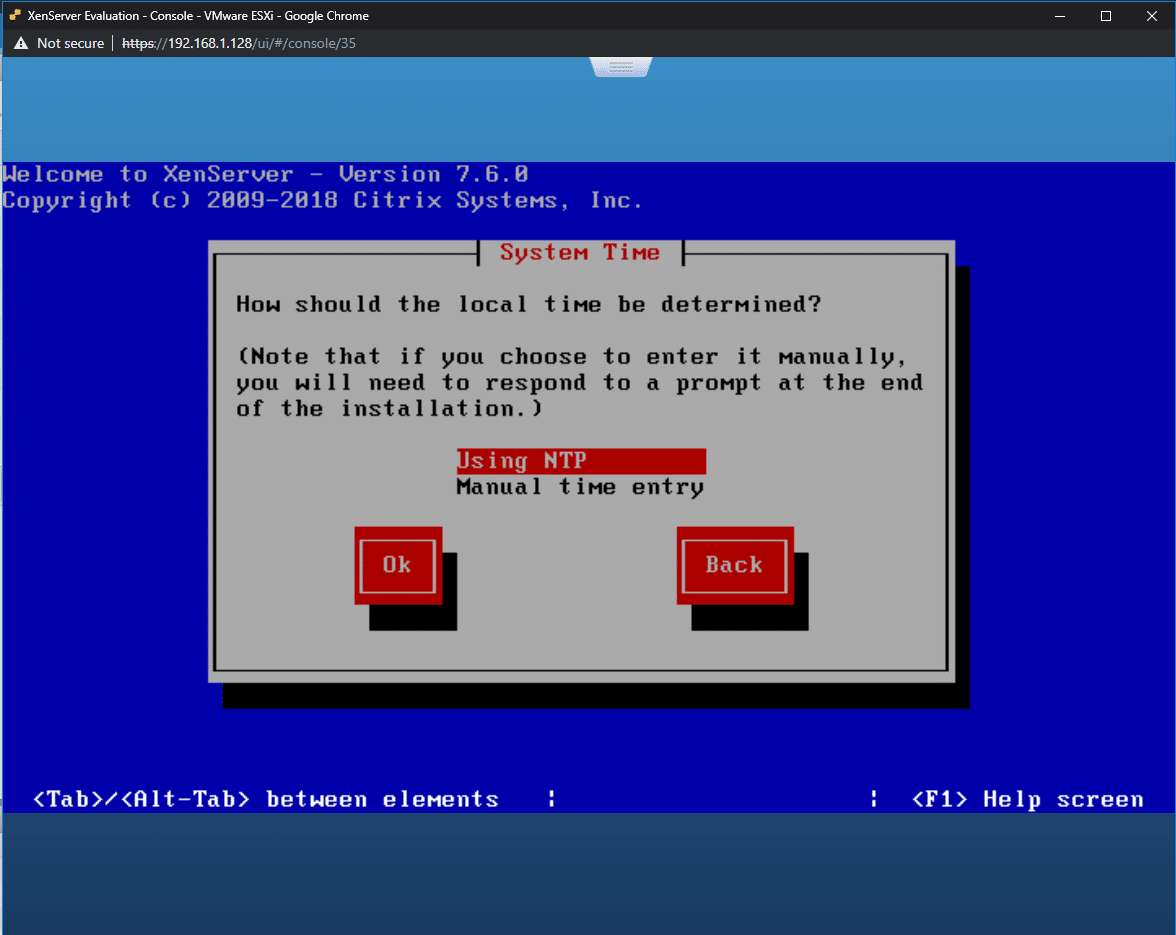Open the console toolbar pull-down handle
Viewport: 1176px width, 935px height.
click(x=621, y=67)
